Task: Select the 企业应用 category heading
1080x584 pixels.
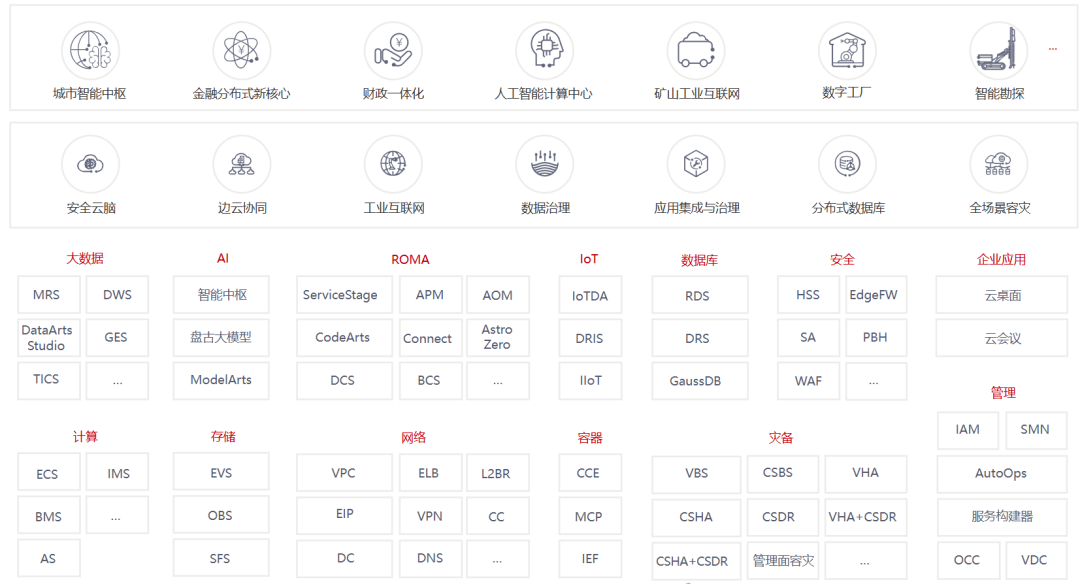Action: (1001, 260)
